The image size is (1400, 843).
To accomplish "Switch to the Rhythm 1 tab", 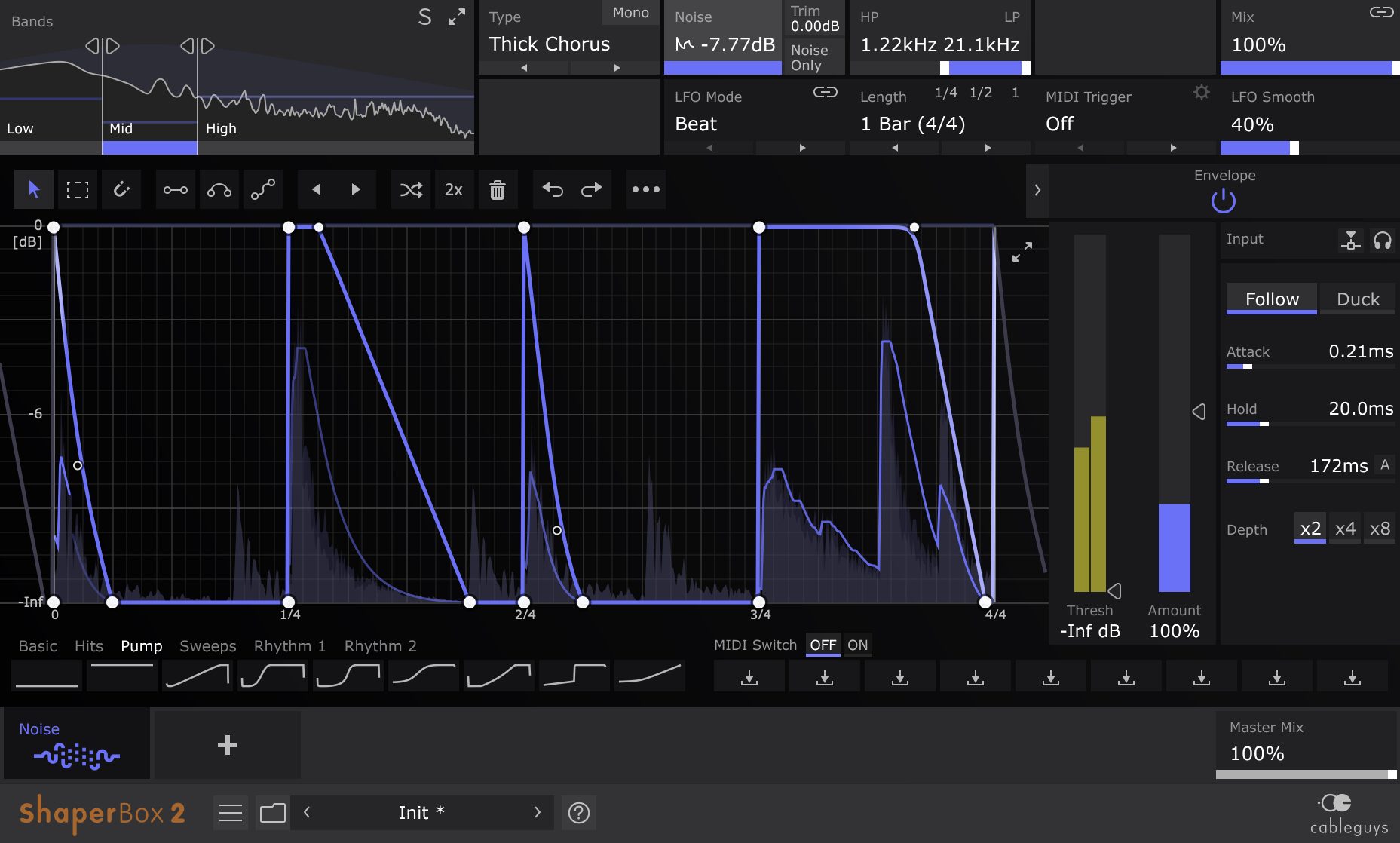I will coord(289,646).
